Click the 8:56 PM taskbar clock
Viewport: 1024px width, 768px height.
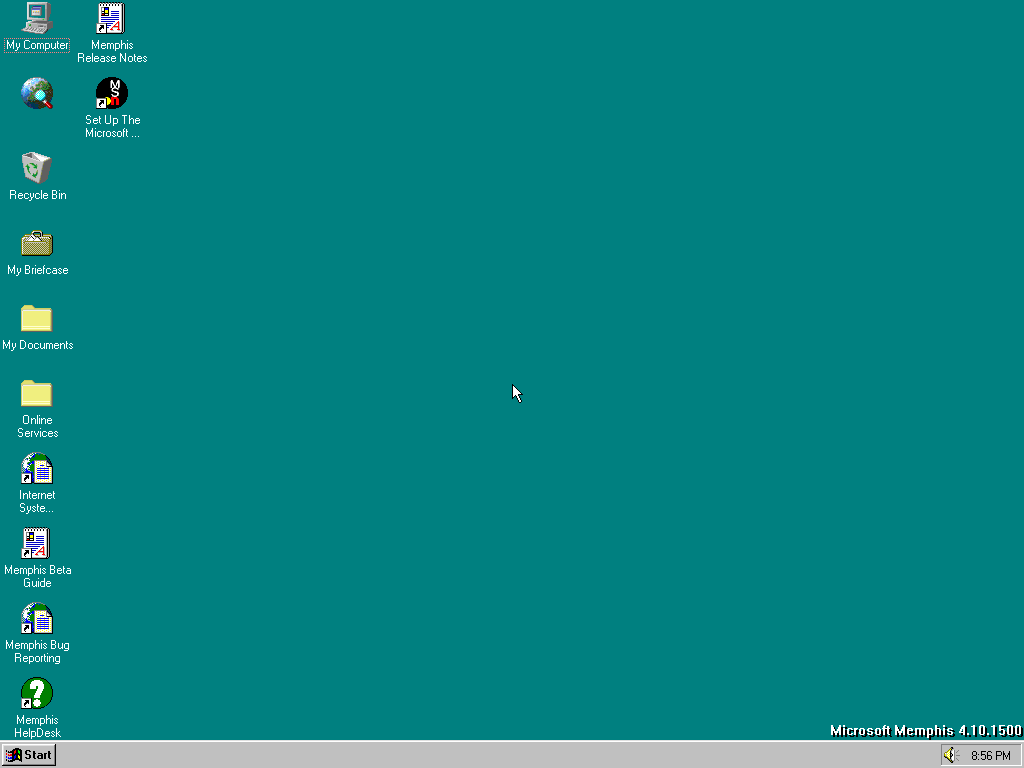click(x=991, y=756)
